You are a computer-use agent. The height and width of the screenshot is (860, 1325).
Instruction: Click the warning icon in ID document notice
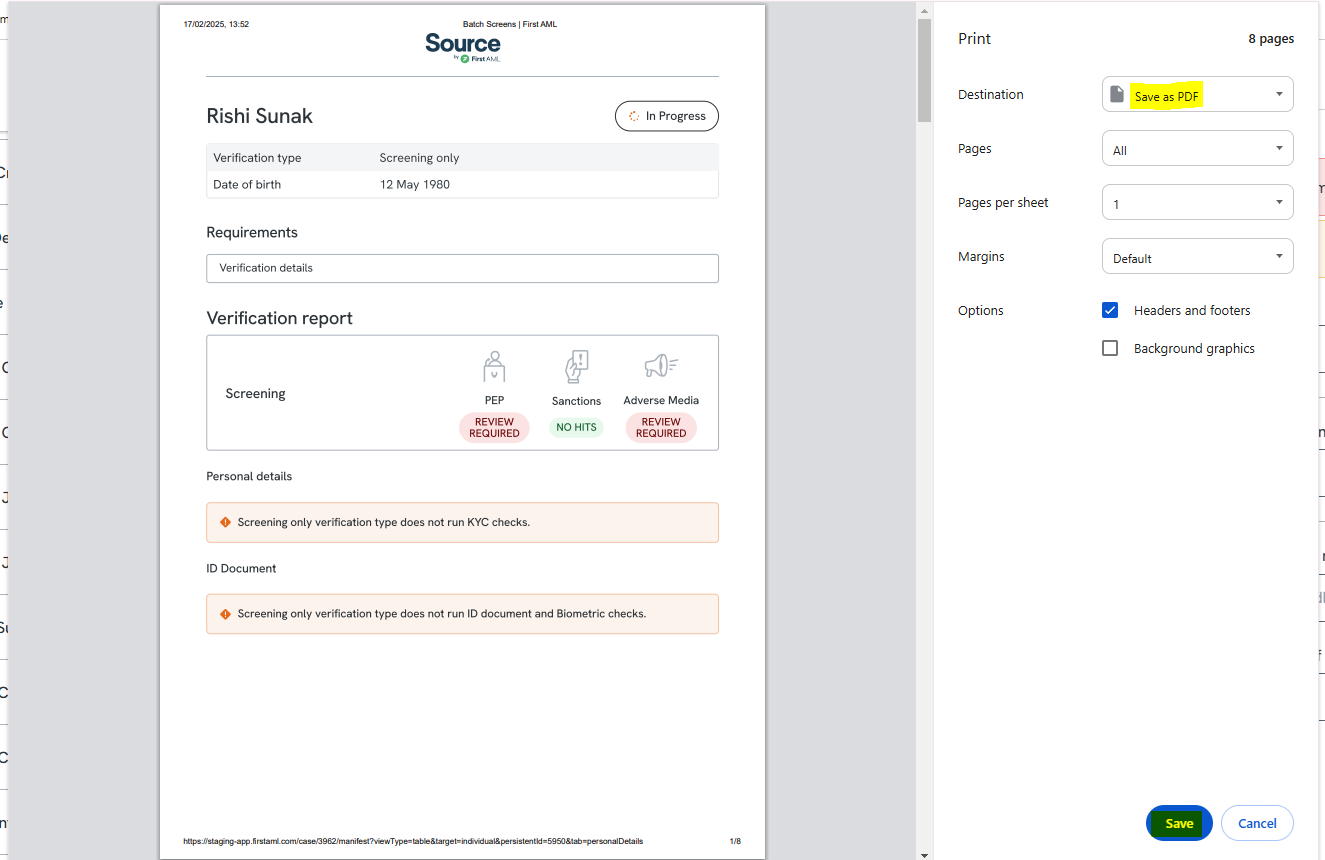tap(225, 614)
